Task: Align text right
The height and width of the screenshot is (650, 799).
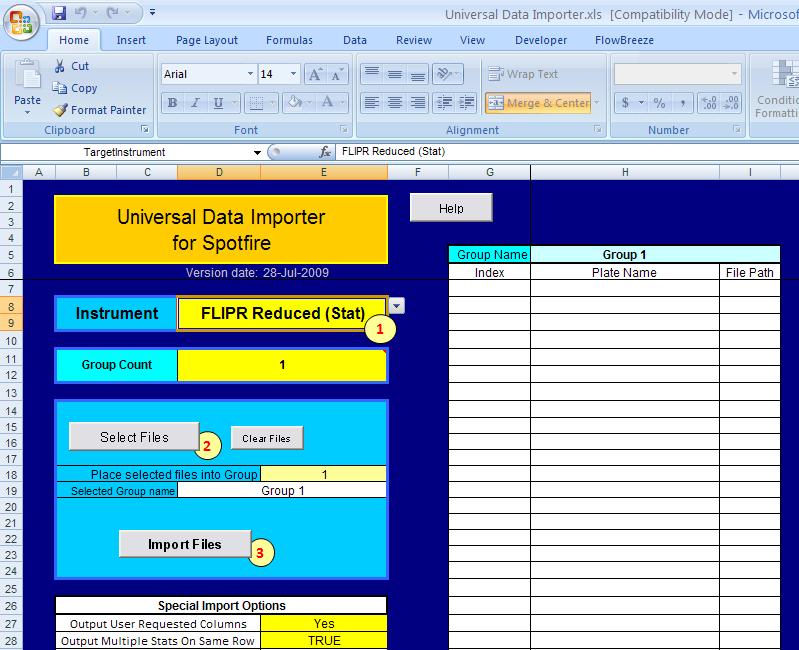Action: (x=418, y=103)
